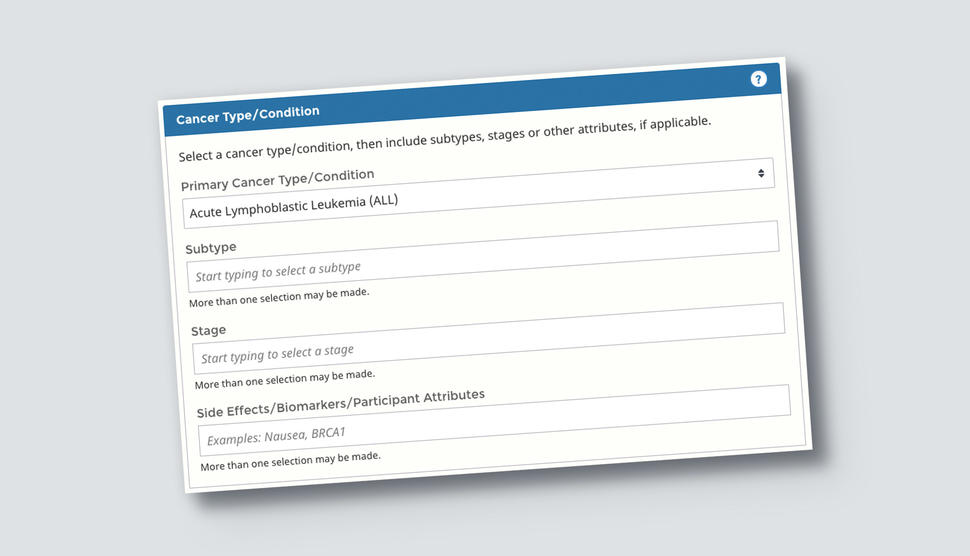This screenshot has height=556, width=970.
Task: Click the Subtype field label
Action: point(211,247)
